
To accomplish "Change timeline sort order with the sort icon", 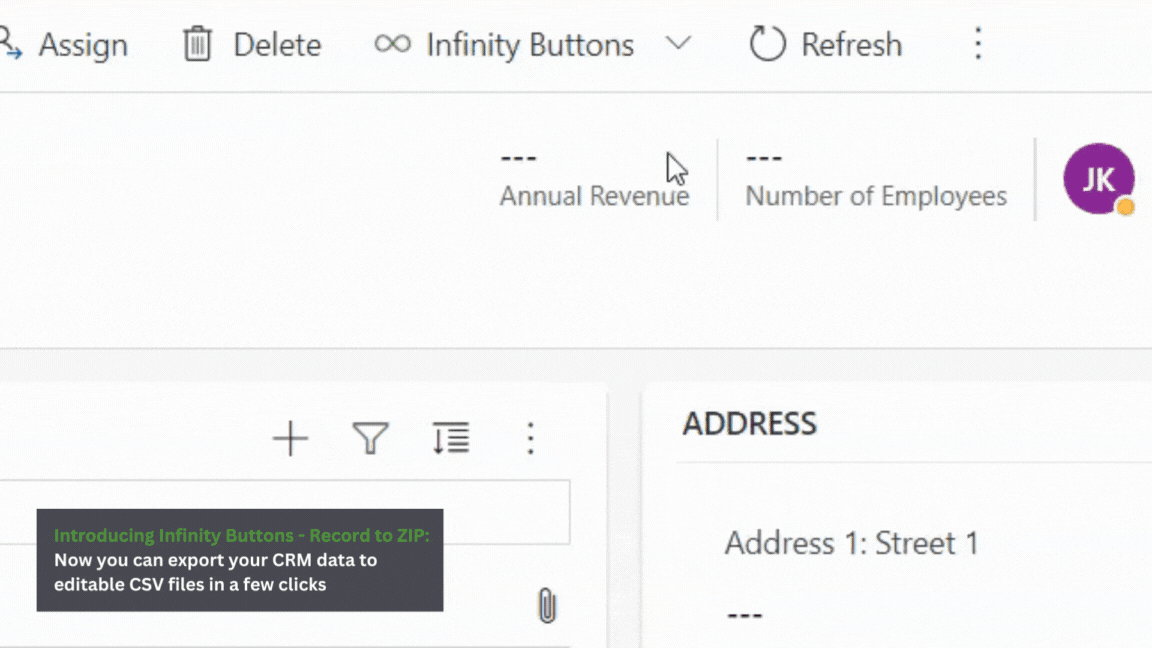I will (x=450, y=438).
